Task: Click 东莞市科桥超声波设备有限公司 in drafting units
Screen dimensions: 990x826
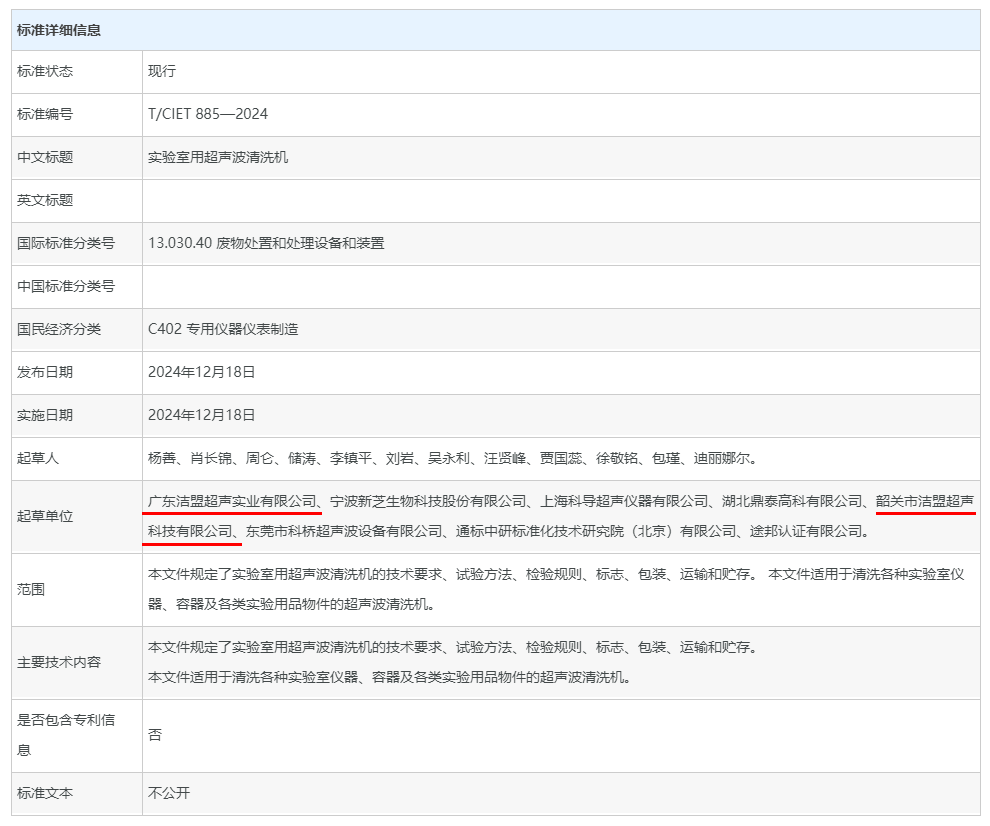Action: (x=344, y=531)
